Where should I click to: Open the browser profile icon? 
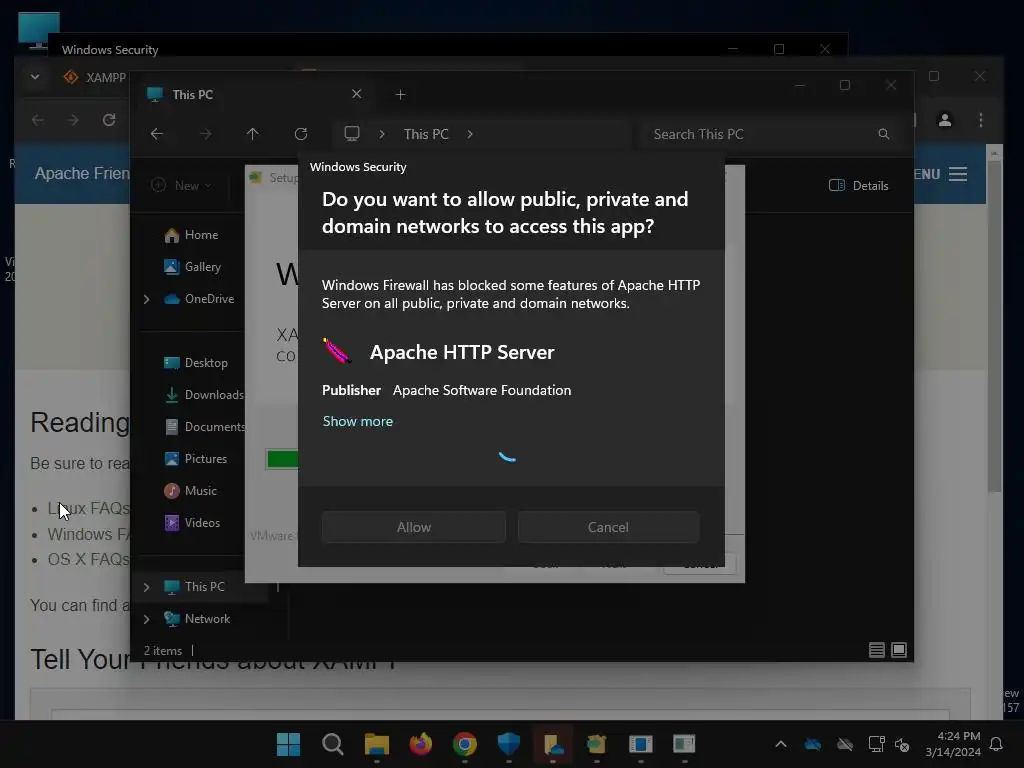pyautogui.click(x=945, y=120)
